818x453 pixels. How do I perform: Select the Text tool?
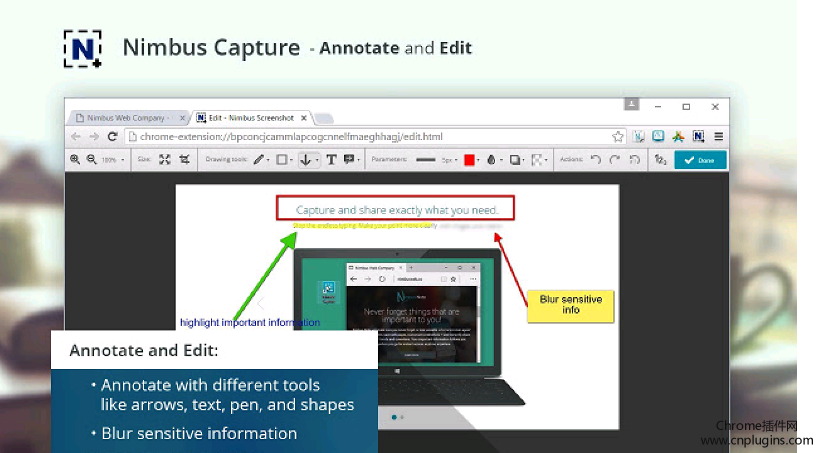[331, 160]
